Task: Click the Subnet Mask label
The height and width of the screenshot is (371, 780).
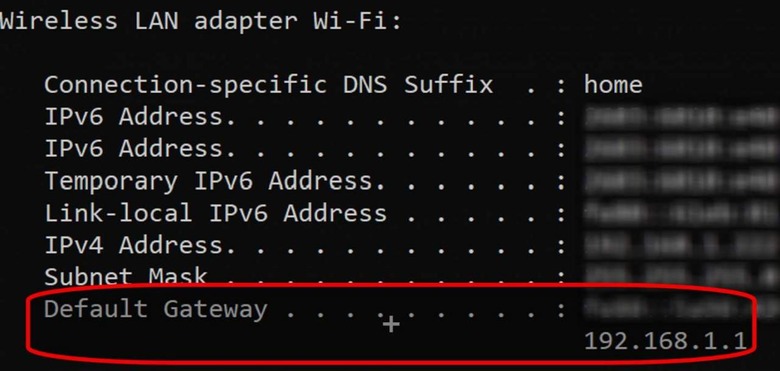Action: 126,276
